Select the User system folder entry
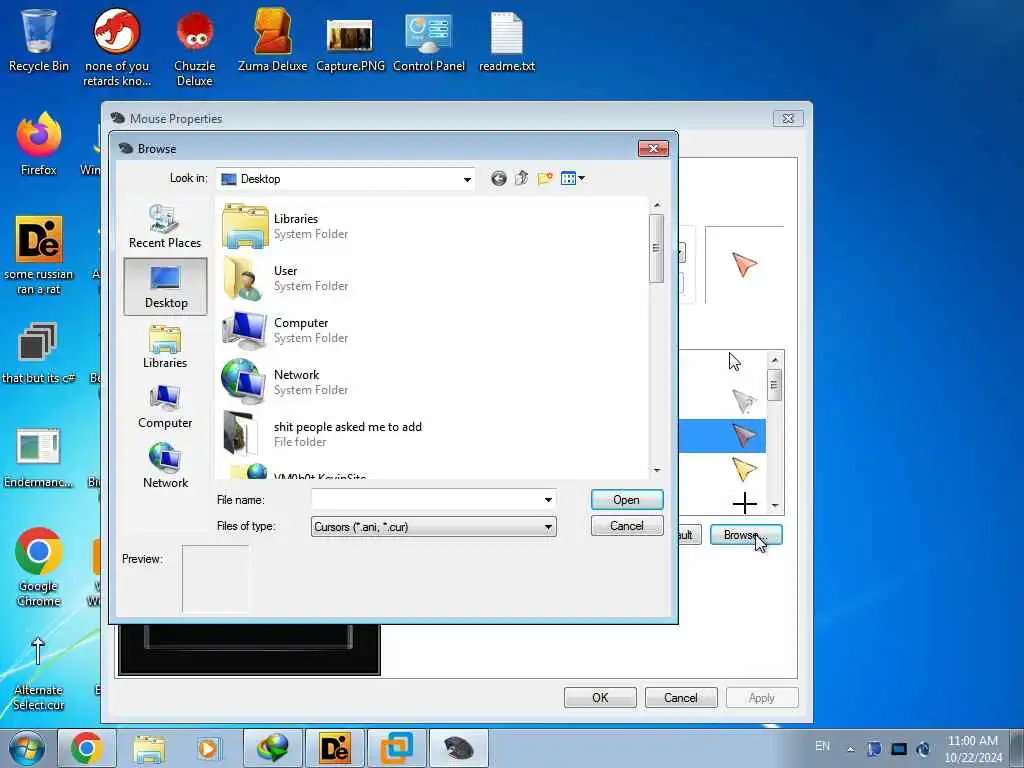Image resolution: width=1024 pixels, height=768 pixels. (287, 278)
